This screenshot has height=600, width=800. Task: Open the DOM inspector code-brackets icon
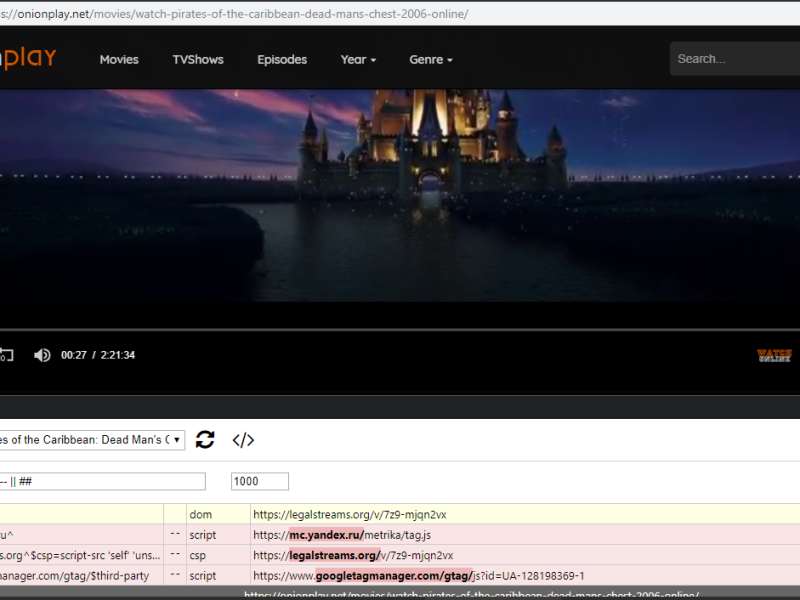243,440
